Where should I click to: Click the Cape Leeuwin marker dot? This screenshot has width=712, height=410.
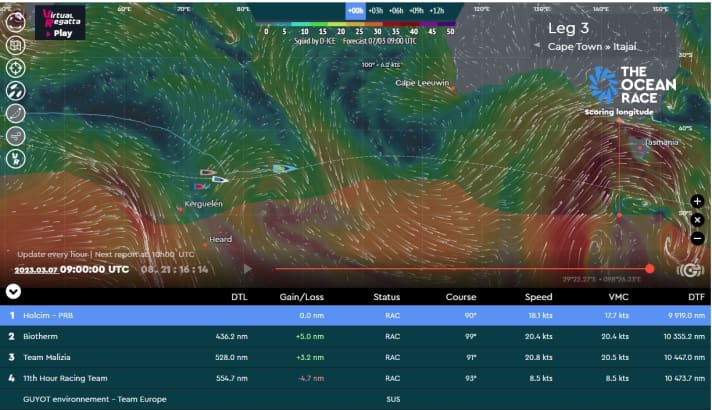[x=452, y=89]
